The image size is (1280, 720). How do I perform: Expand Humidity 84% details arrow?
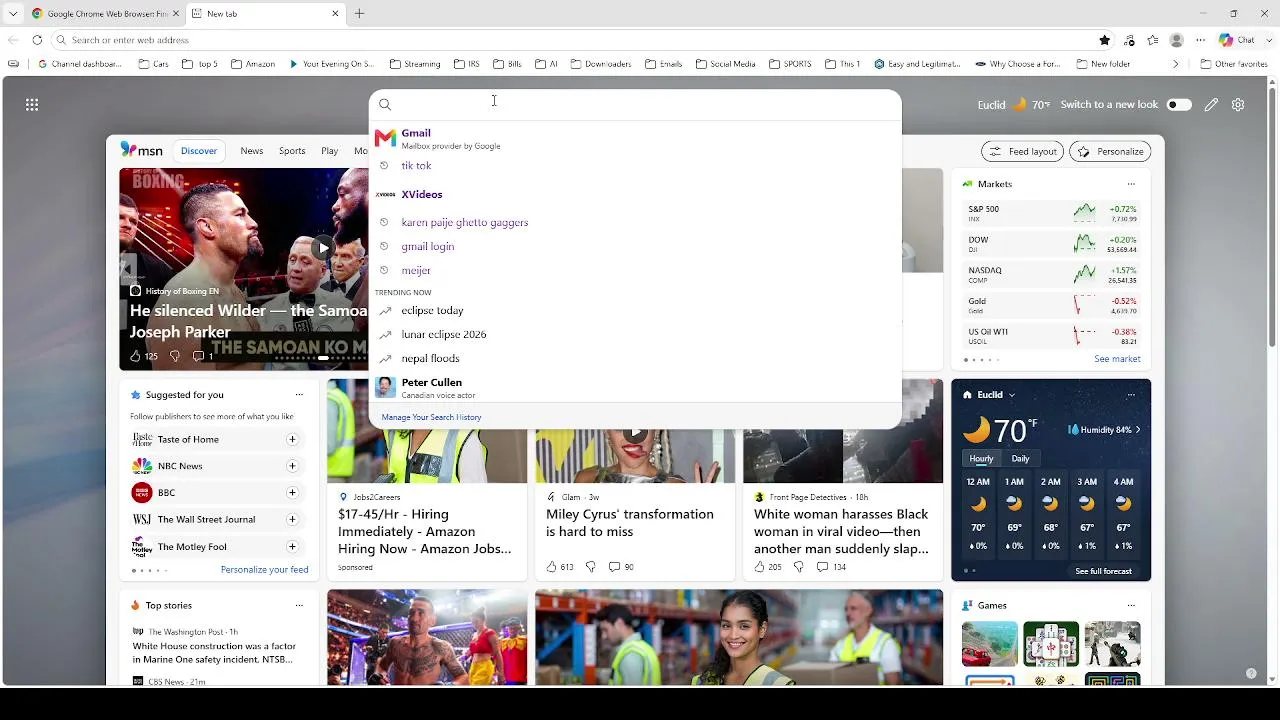(1137, 430)
